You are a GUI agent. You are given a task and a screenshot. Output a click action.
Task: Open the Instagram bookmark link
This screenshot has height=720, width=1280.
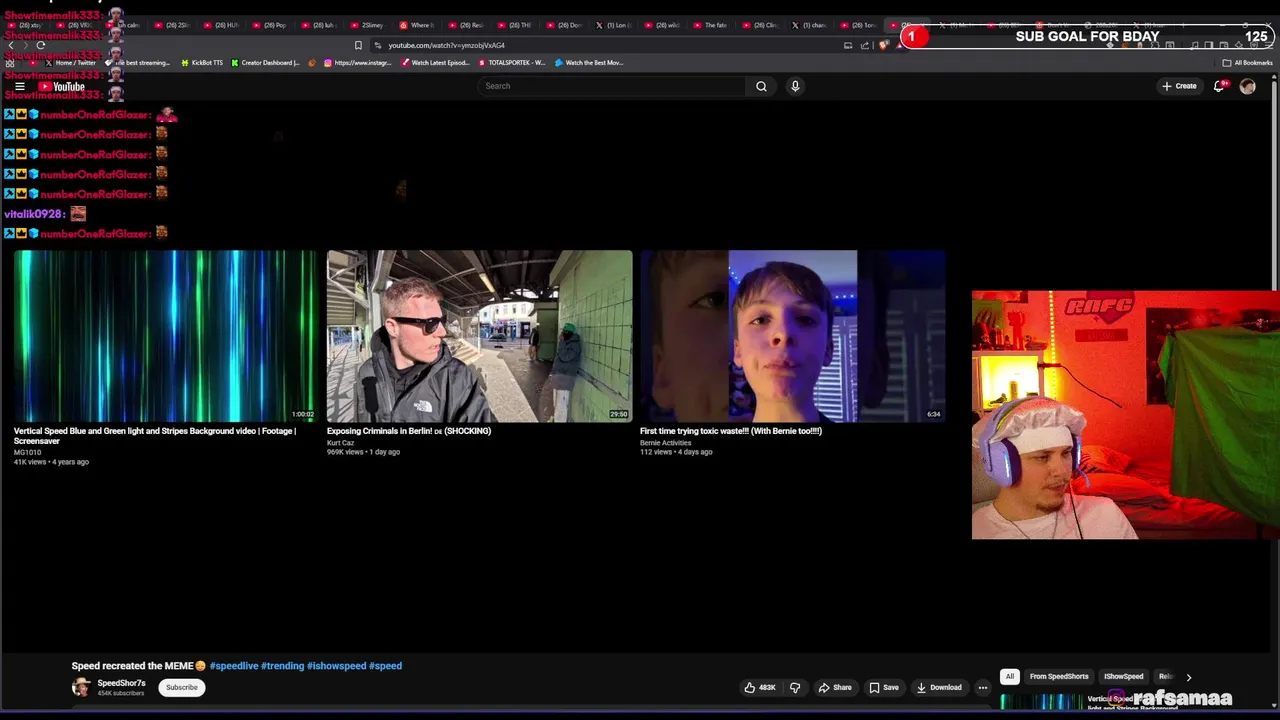[x=357, y=62]
